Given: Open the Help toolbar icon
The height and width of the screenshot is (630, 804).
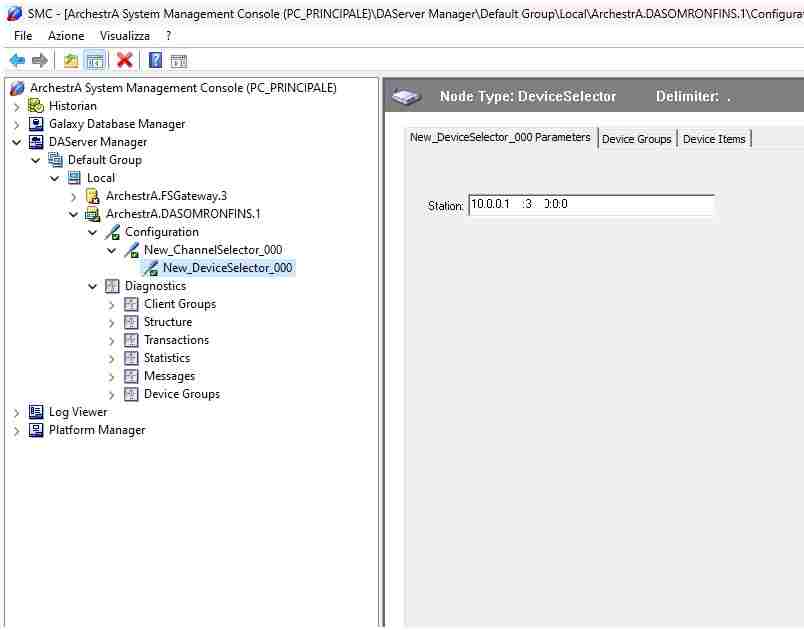Looking at the screenshot, I should 155,60.
